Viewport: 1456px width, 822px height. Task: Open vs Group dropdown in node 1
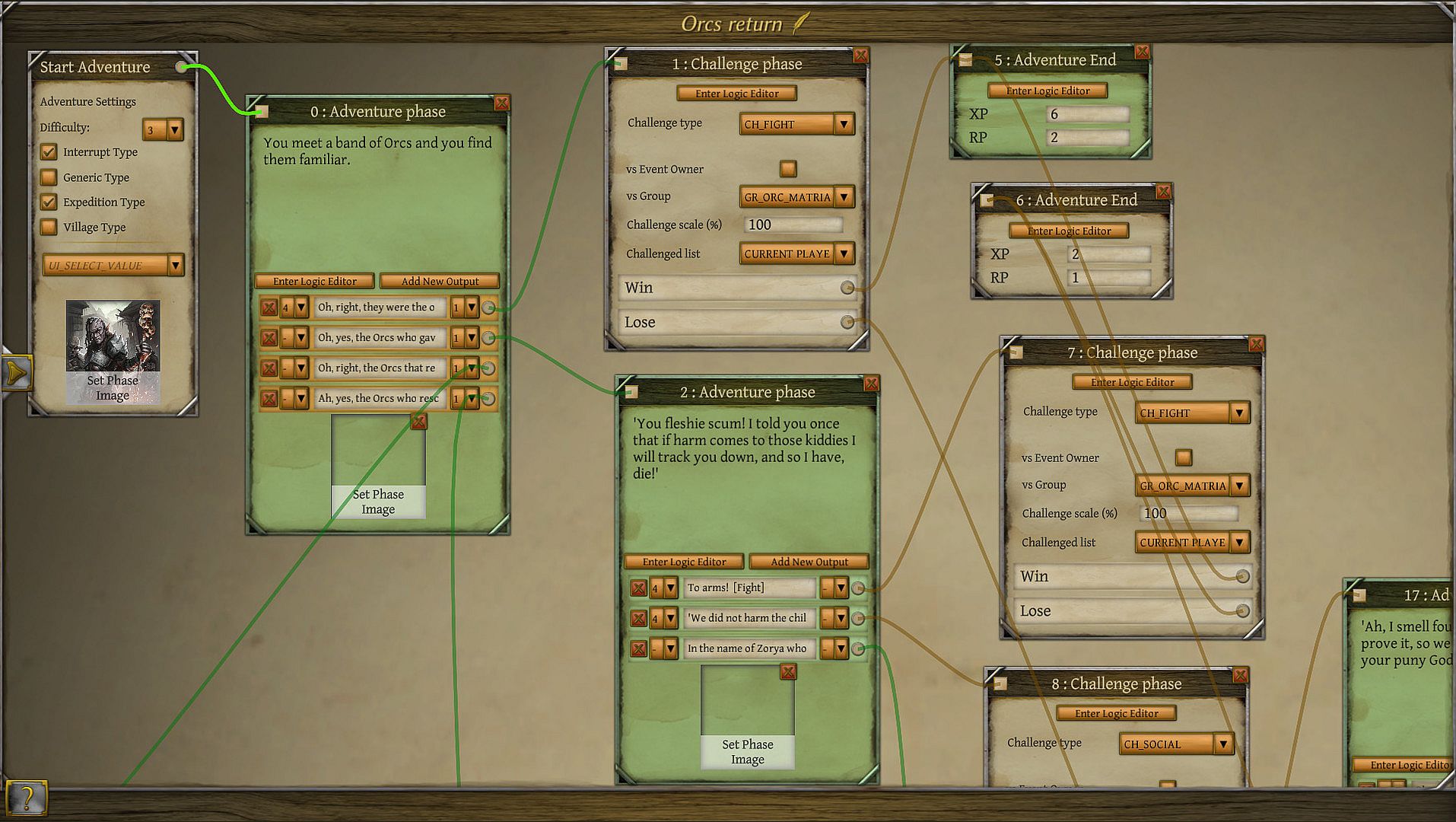pos(797,197)
